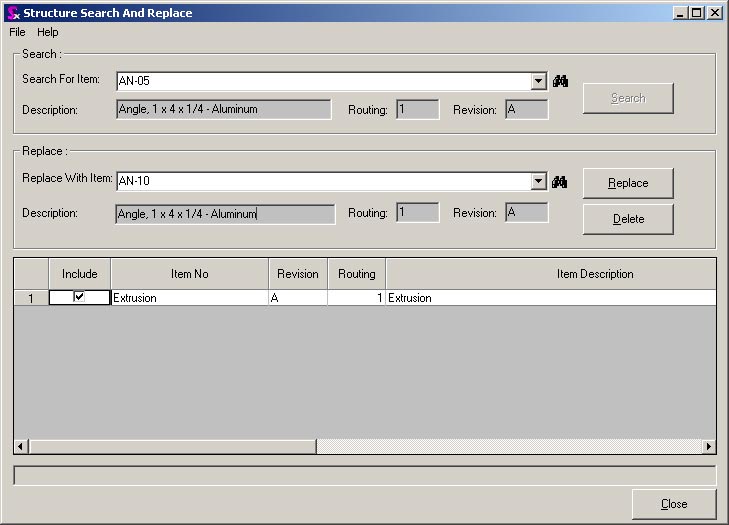
Task: Click the Replace With Item text field
Action: [322, 181]
